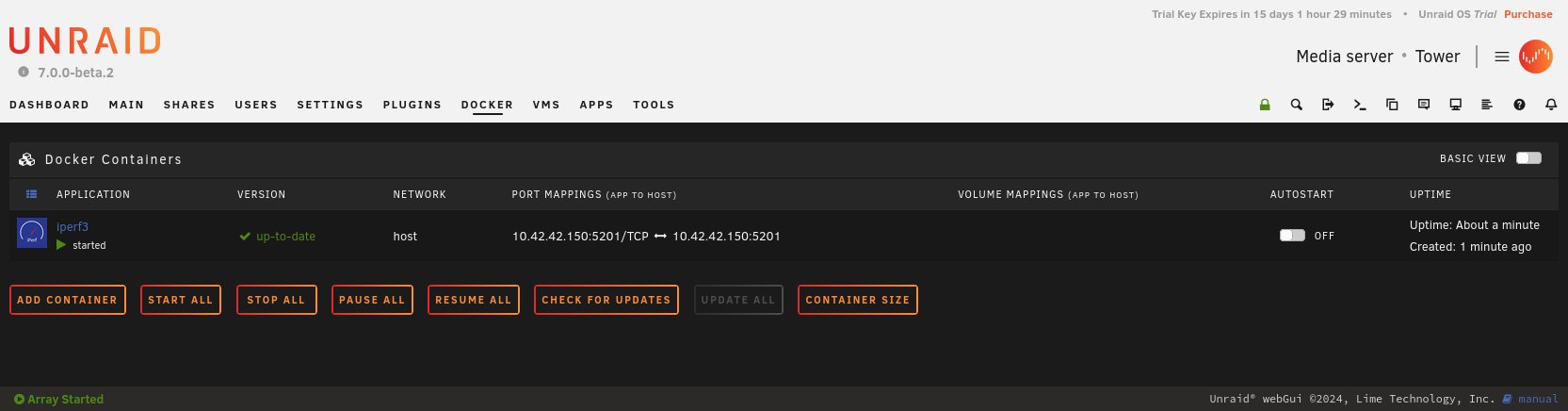Open the iperf3 container icon menu
1568x411 pixels.
click(x=32, y=233)
